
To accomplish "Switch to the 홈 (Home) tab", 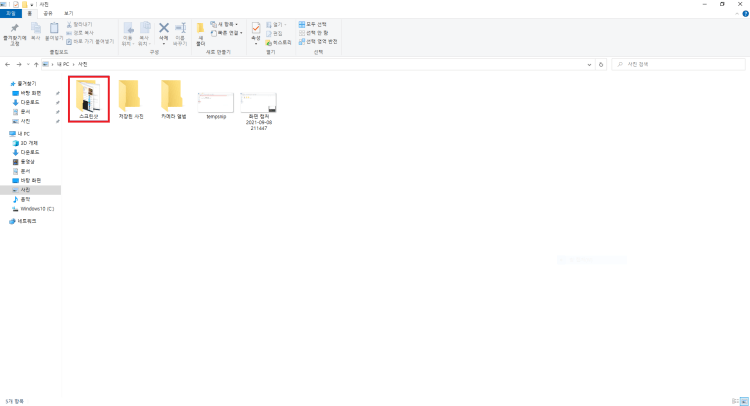I will [x=30, y=13].
